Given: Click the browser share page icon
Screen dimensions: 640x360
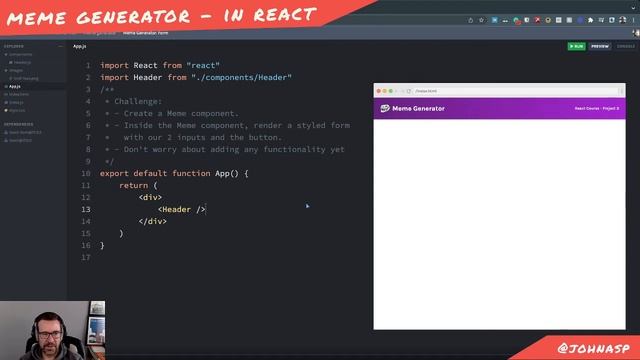Looking at the screenshot, I should click(x=470, y=20).
